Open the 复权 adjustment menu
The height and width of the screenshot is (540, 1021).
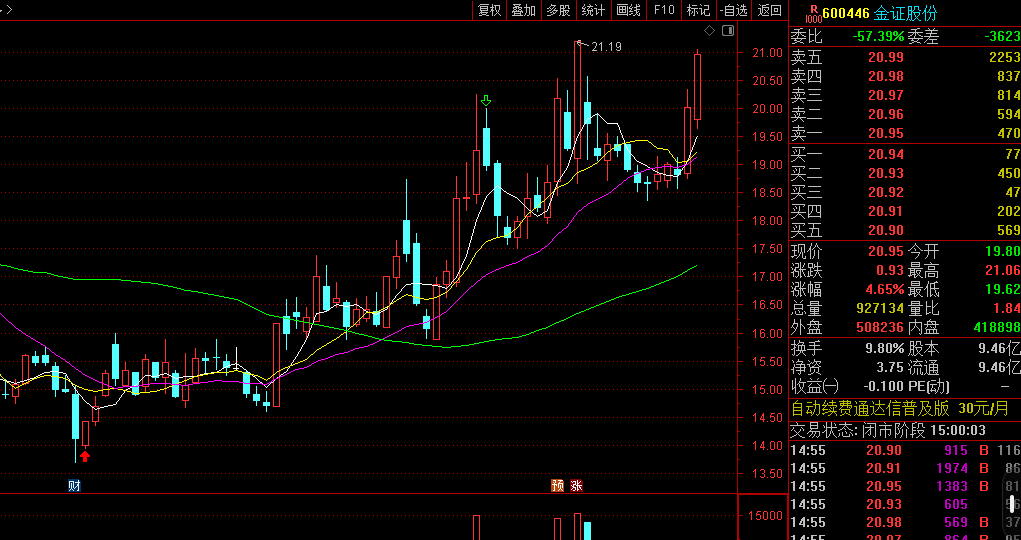489,10
